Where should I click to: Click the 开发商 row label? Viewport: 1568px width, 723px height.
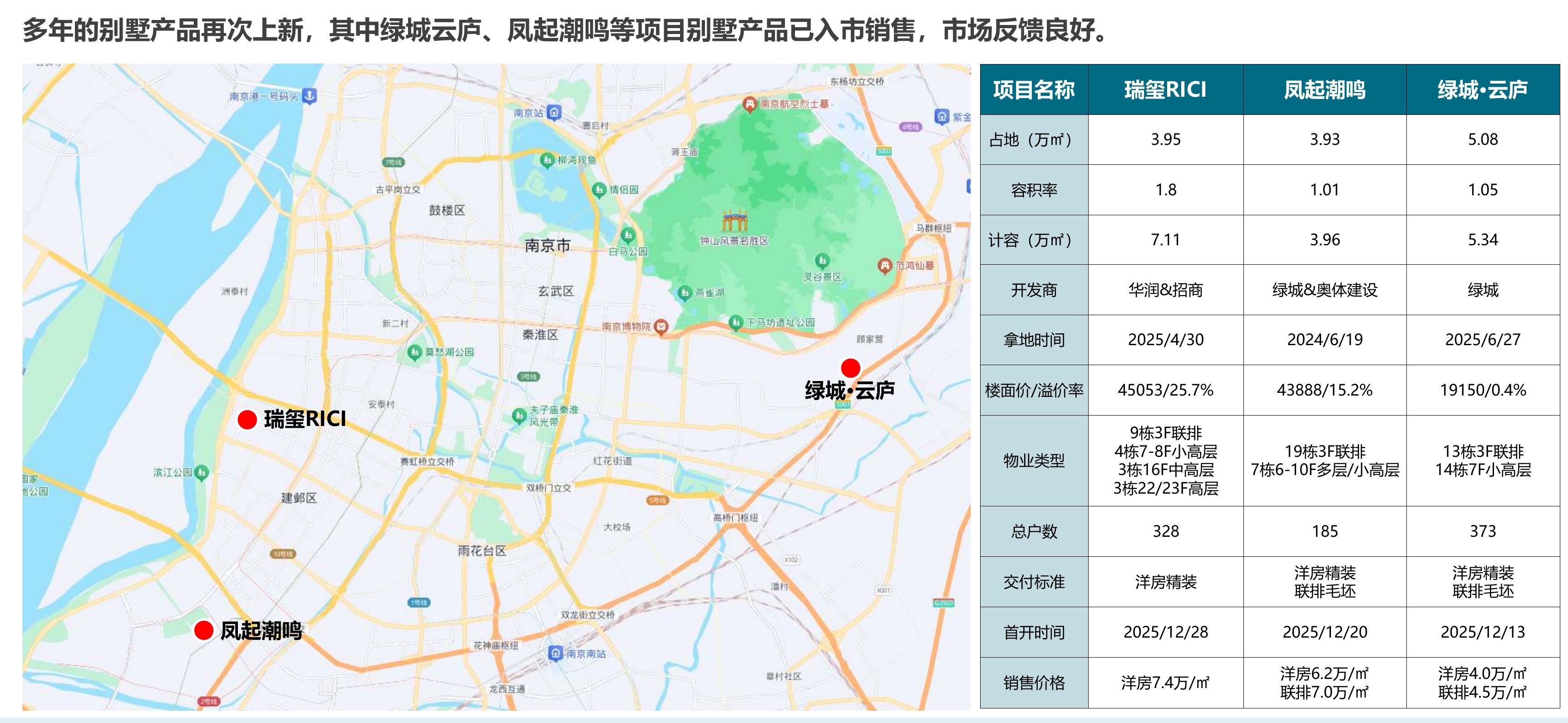[1034, 290]
